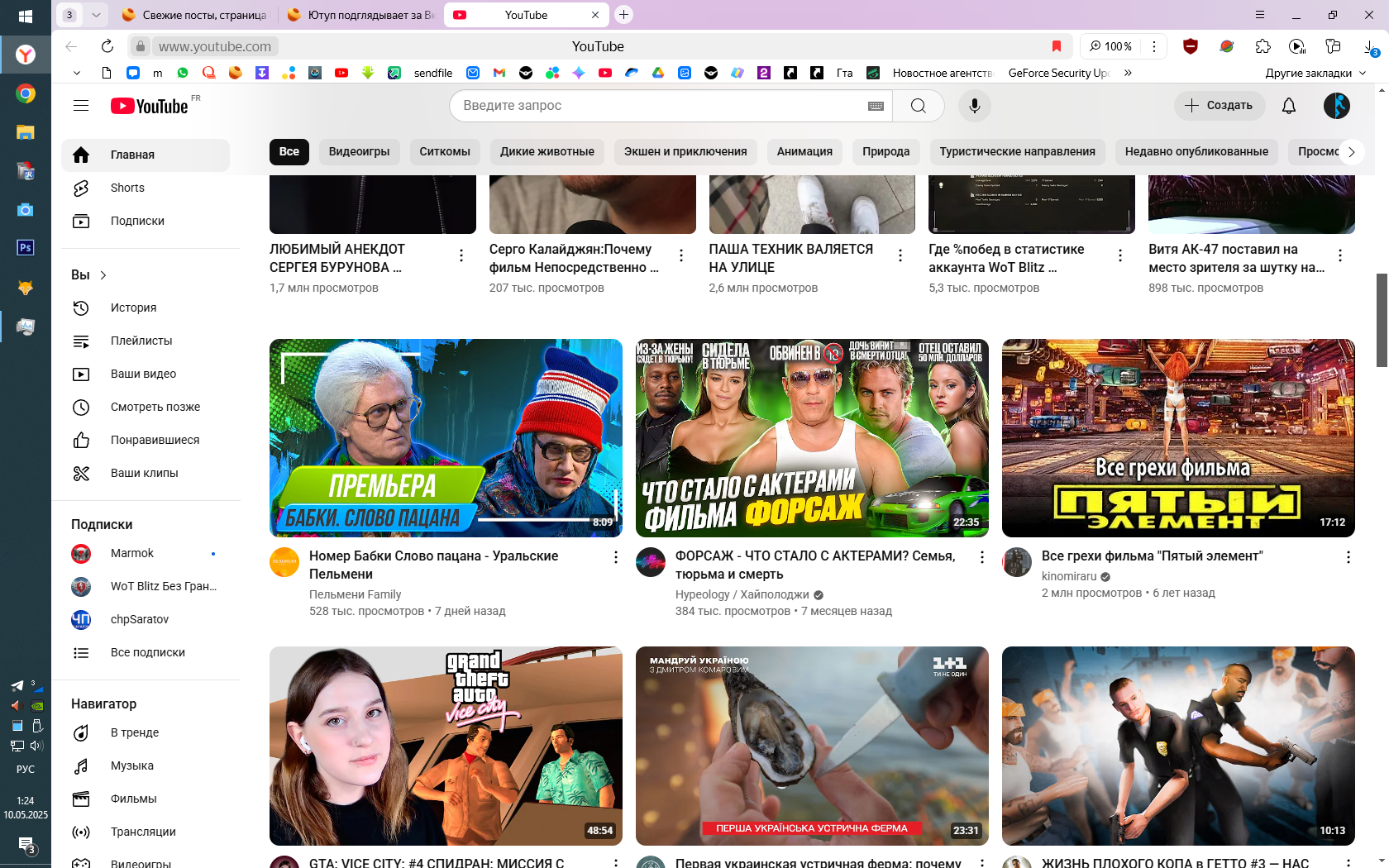Toggle the YouTube hamburger guide menu
The height and width of the screenshot is (868, 1389).
click(x=81, y=106)
